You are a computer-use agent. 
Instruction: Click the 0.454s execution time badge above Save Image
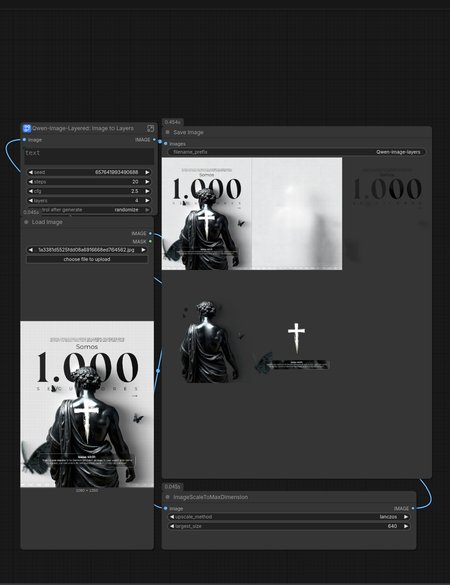click(172, 122)
